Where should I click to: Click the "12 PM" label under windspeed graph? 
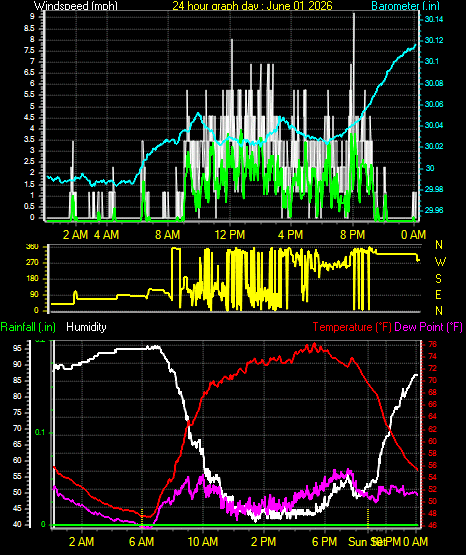click(x=230, y=234)
